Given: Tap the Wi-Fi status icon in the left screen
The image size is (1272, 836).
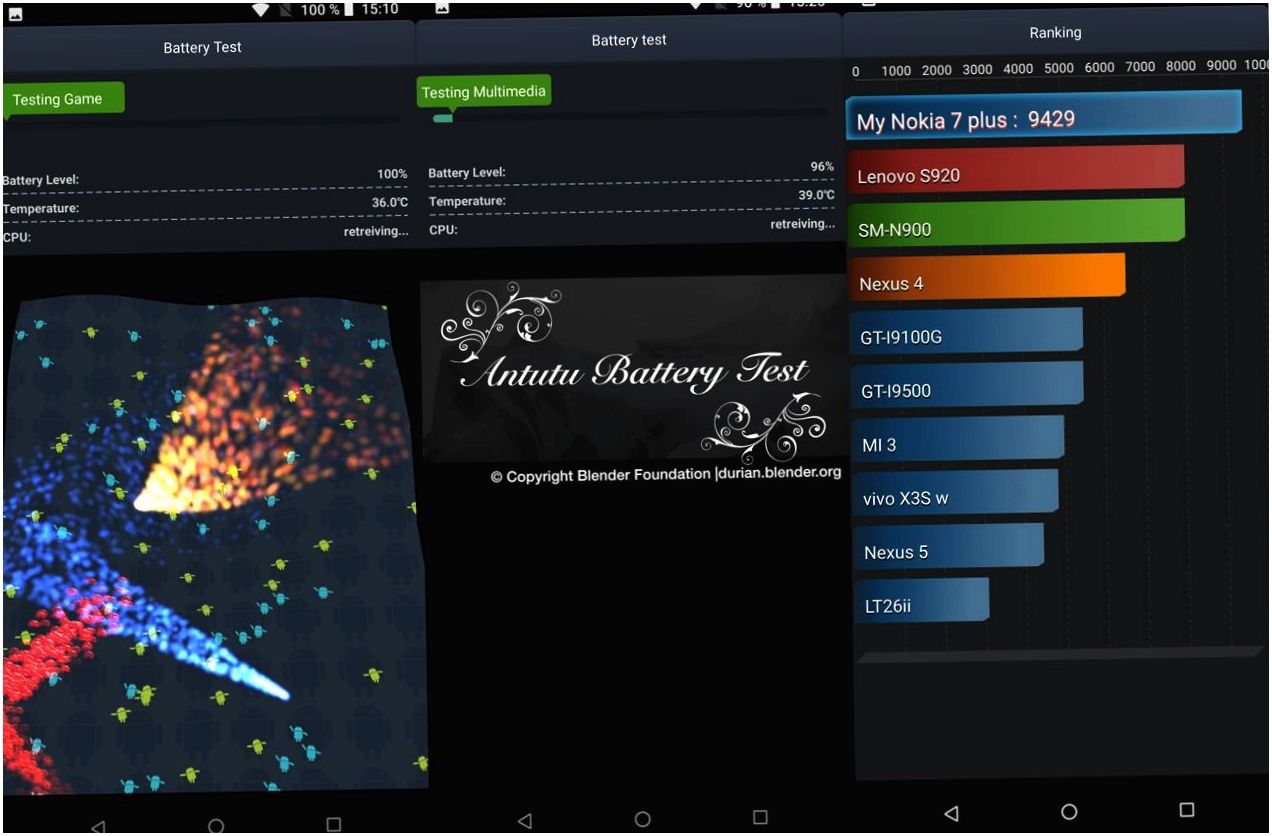Looking at the screenshot, I should coord(260,10).
